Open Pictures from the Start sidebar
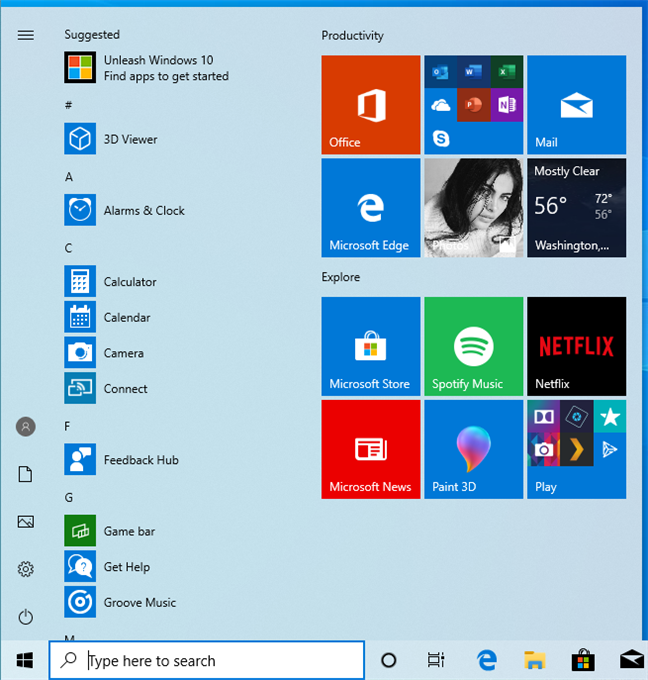648x680 pixels. click(x=26, y=521)
